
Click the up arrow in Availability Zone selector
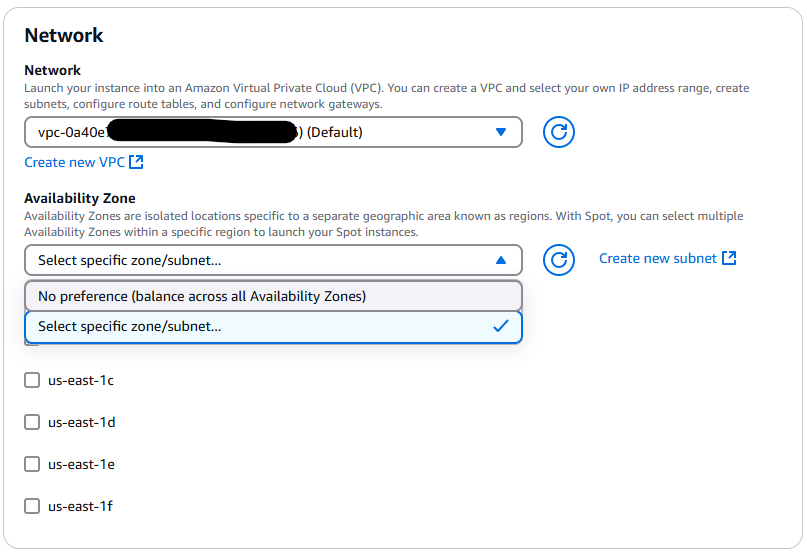501,260
